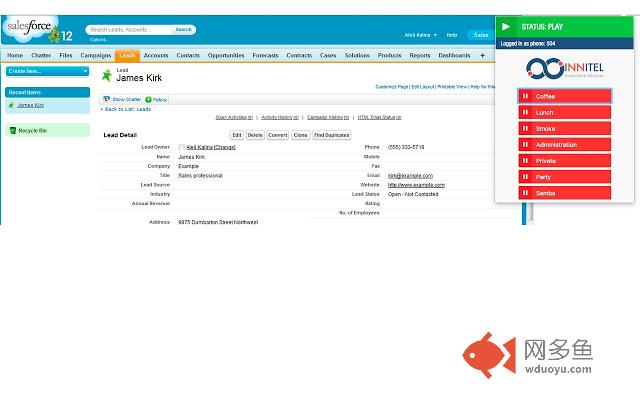Viewport: 640px width, 400px height.
Task: Click the green play status icon
Action: point(506,27)
